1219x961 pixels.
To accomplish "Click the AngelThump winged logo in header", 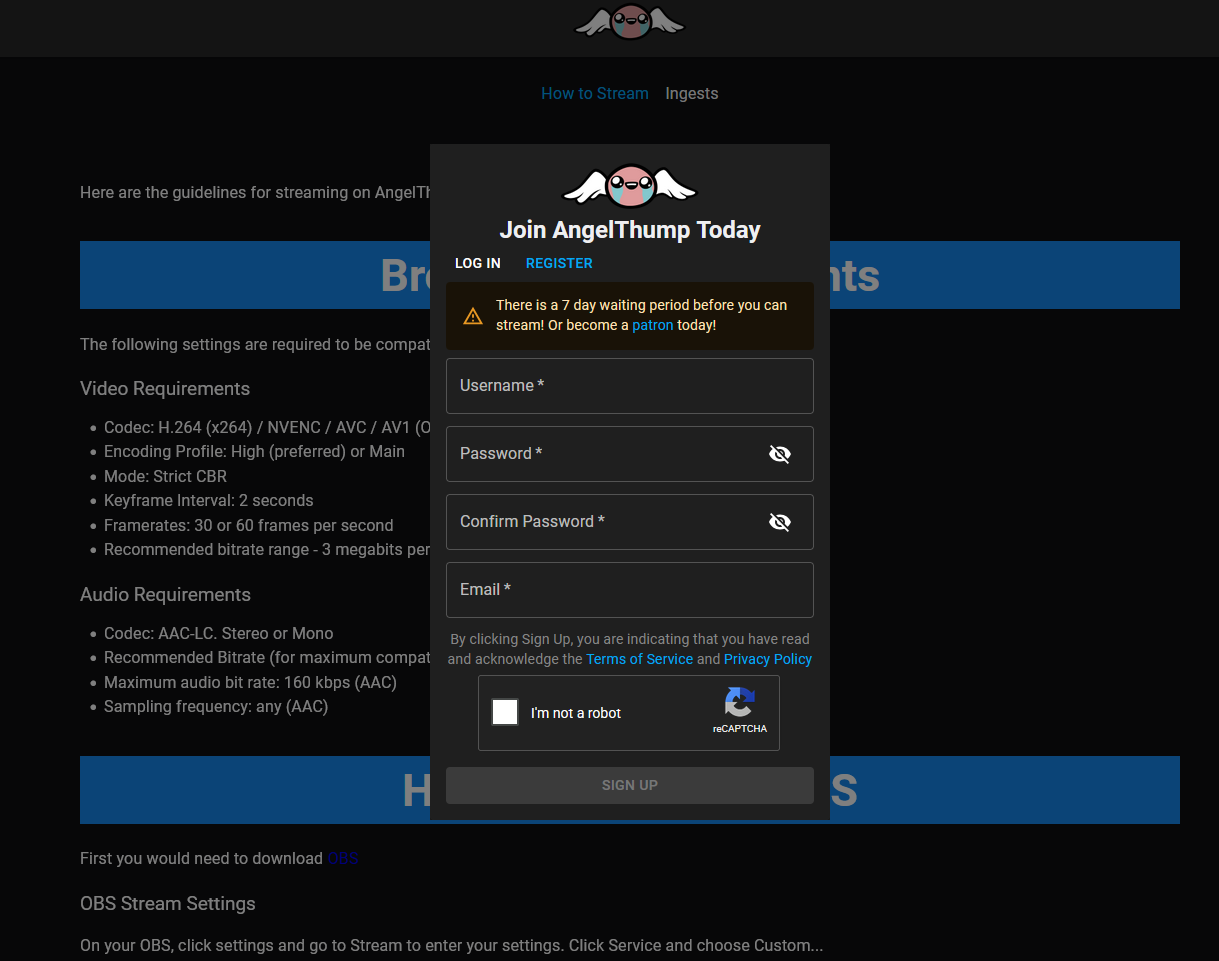I will coord(630,22).
